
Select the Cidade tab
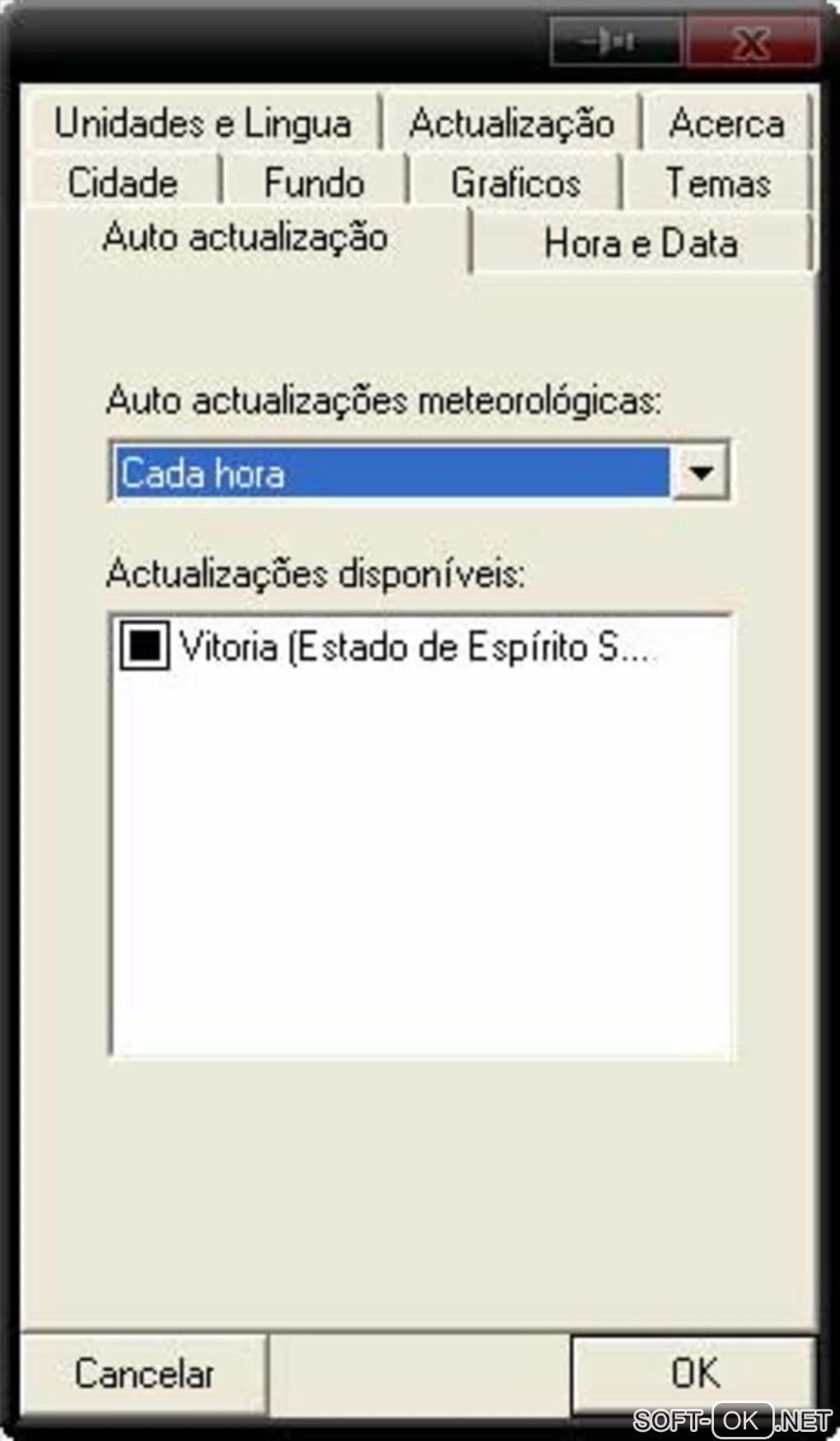[x=124, y=182]
